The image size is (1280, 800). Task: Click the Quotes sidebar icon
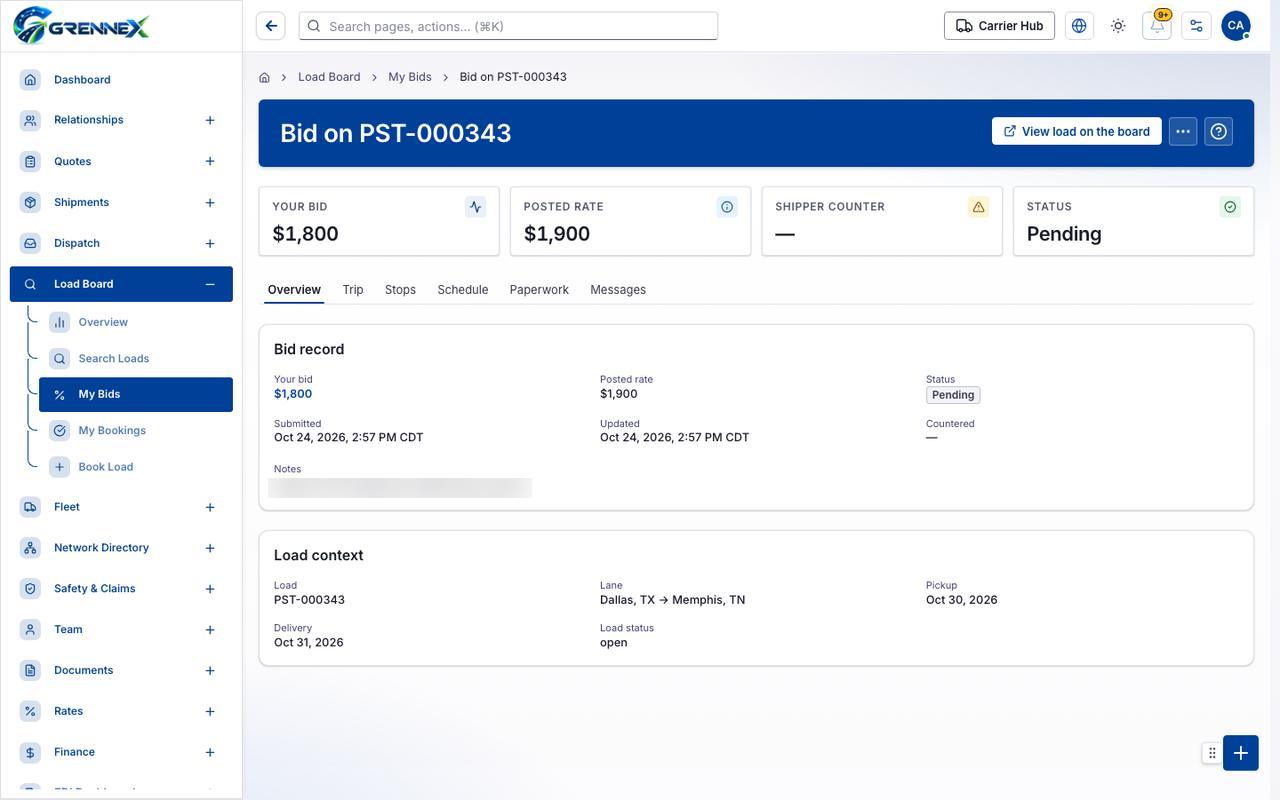click(30, 161)
